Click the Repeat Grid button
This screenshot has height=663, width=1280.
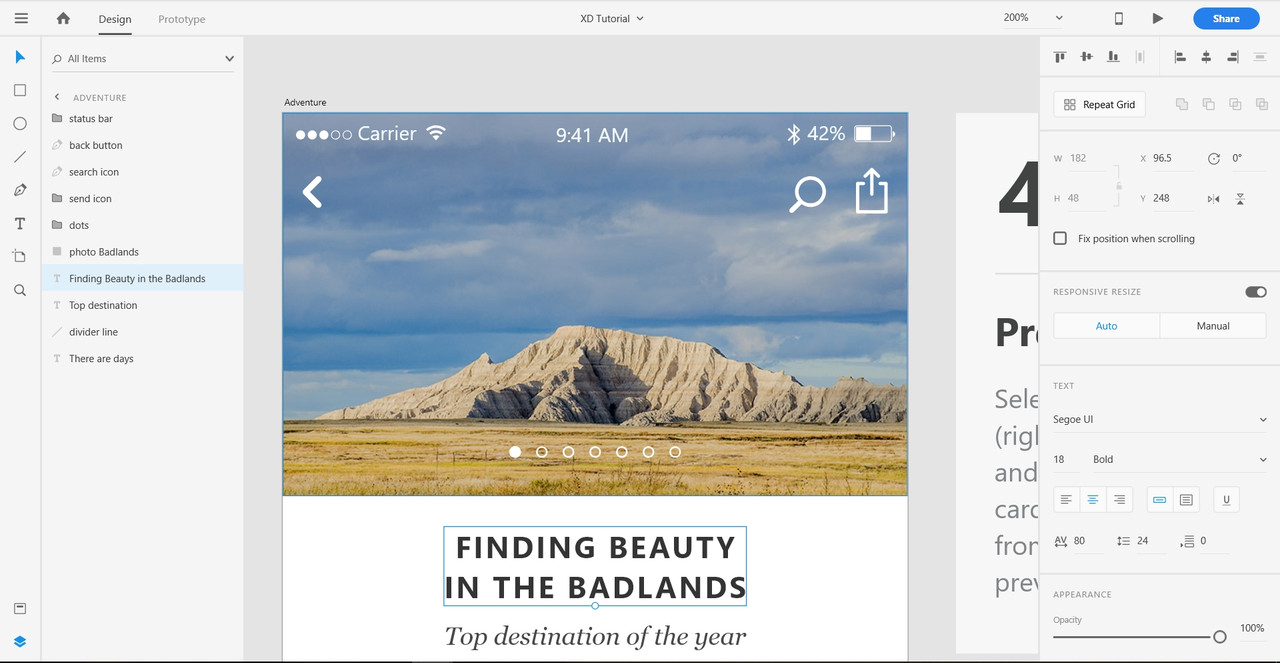[x=1099, y=104]
